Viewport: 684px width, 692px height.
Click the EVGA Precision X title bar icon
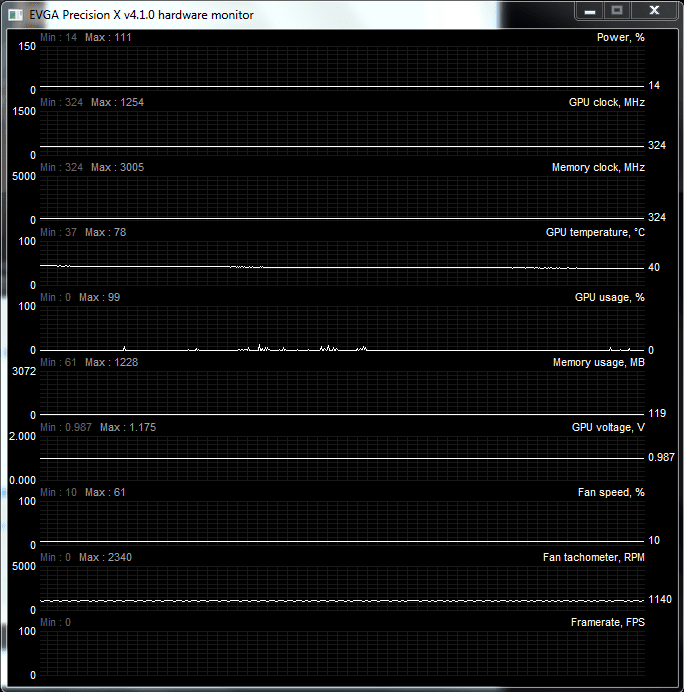tap(15, 15)
